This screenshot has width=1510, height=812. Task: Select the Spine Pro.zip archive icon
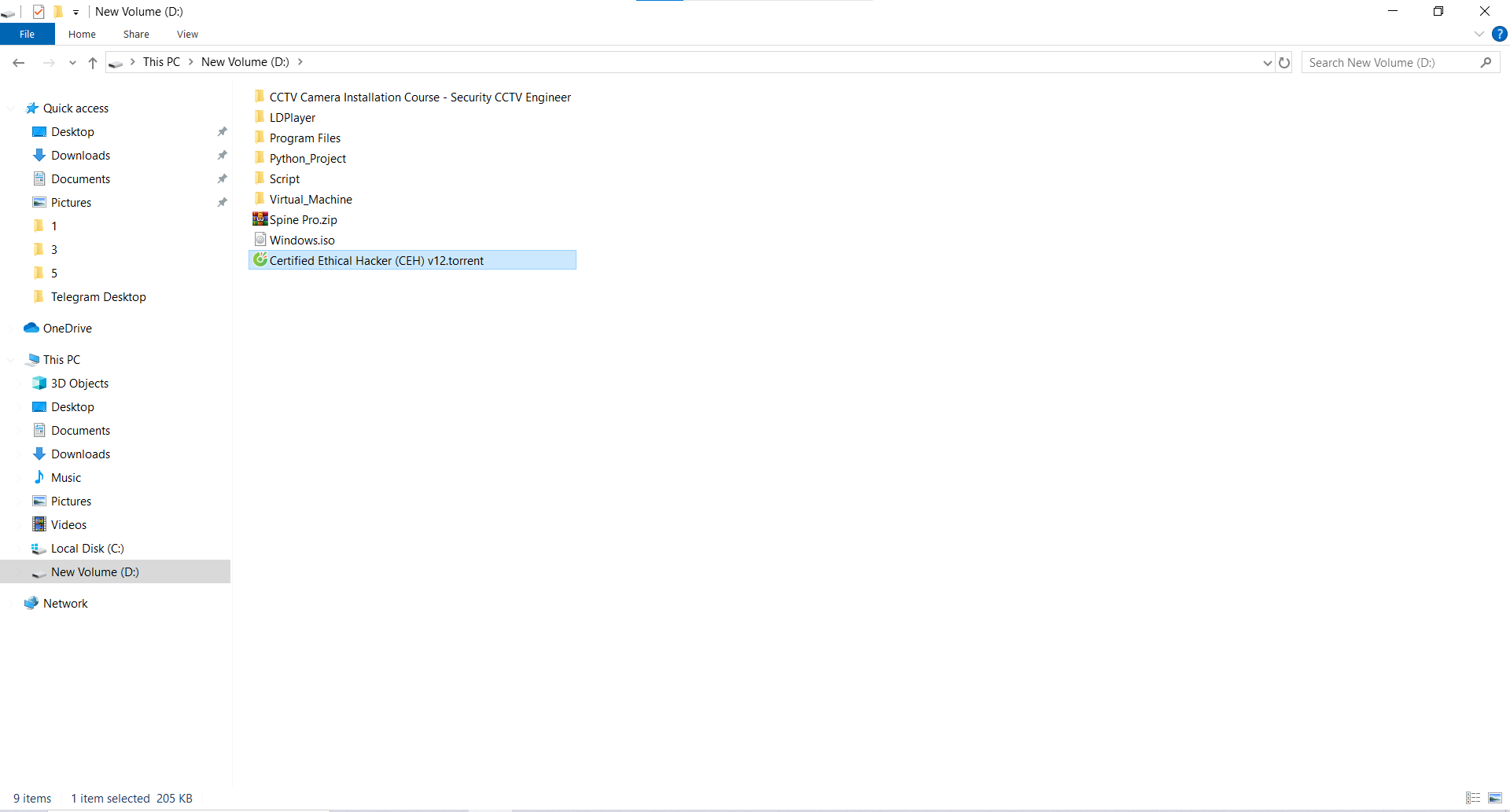(x=260, y=219)
